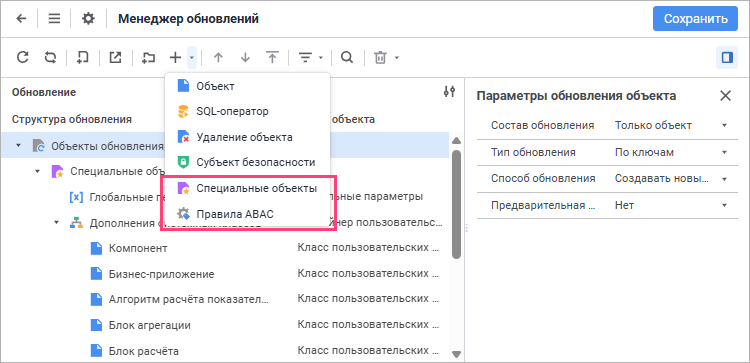Click the Объекты обновления root icon

(39, 145)
